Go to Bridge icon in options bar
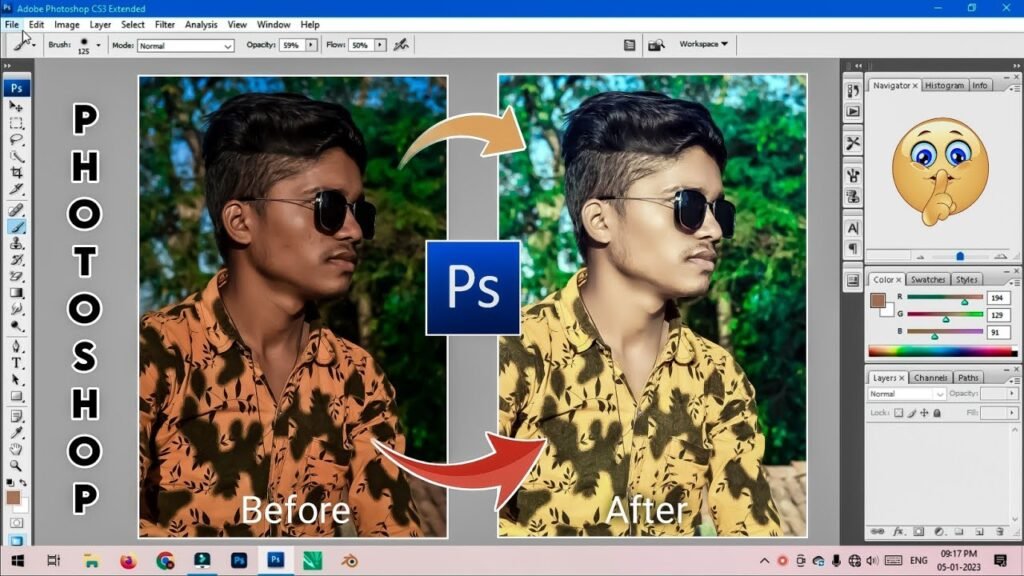The height and width of the screenshot is (576, 1024). [x=656, y=45]
